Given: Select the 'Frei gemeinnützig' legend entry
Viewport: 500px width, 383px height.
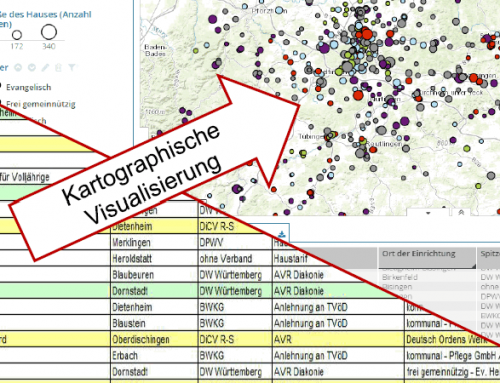Looking at the screenshot, I should [41, 104].
